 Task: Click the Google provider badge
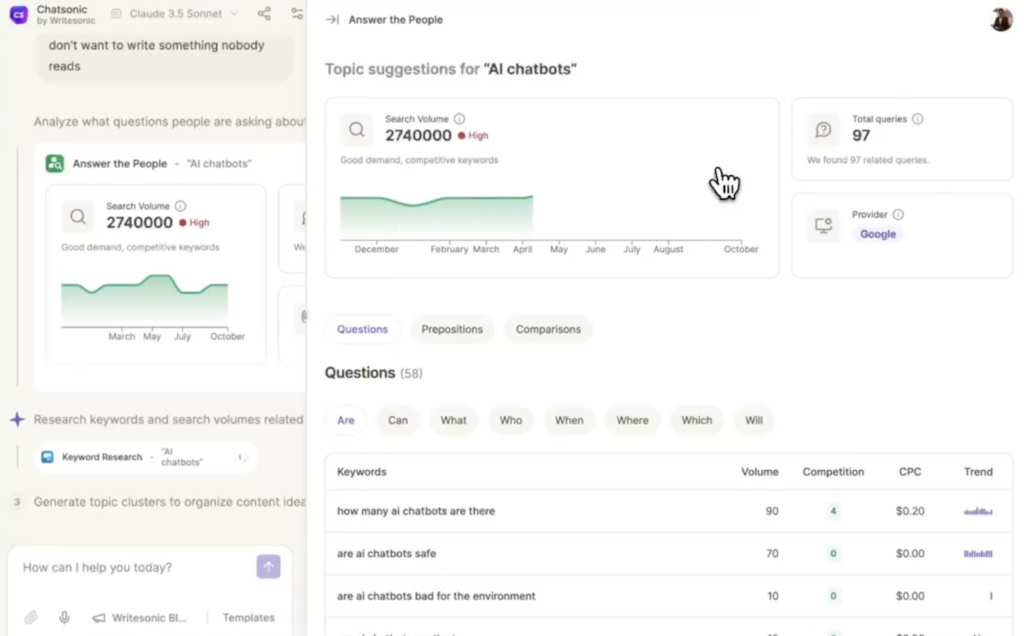click(878, 234)
